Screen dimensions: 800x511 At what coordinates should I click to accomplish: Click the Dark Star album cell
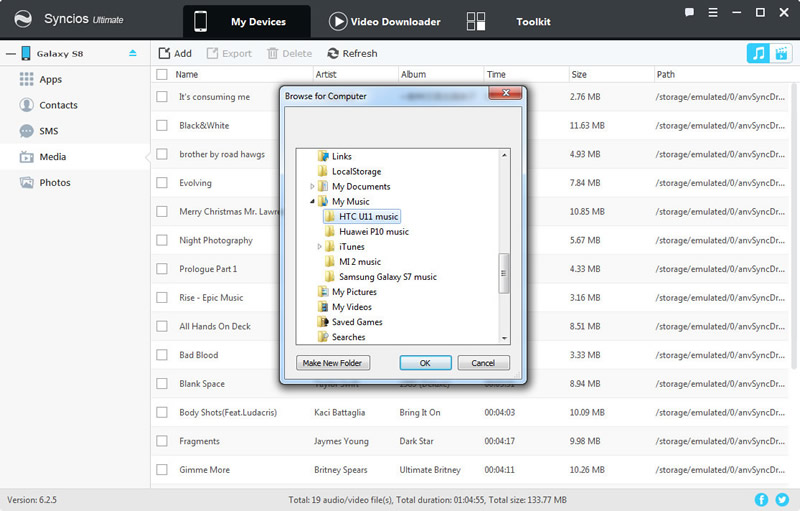tap(416, 441)
